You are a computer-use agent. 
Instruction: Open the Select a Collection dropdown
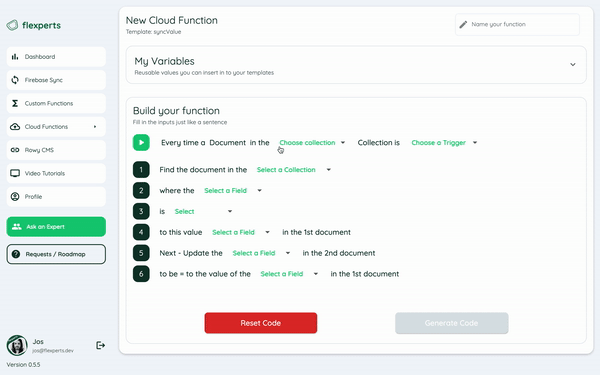click(x=293, y=170)
